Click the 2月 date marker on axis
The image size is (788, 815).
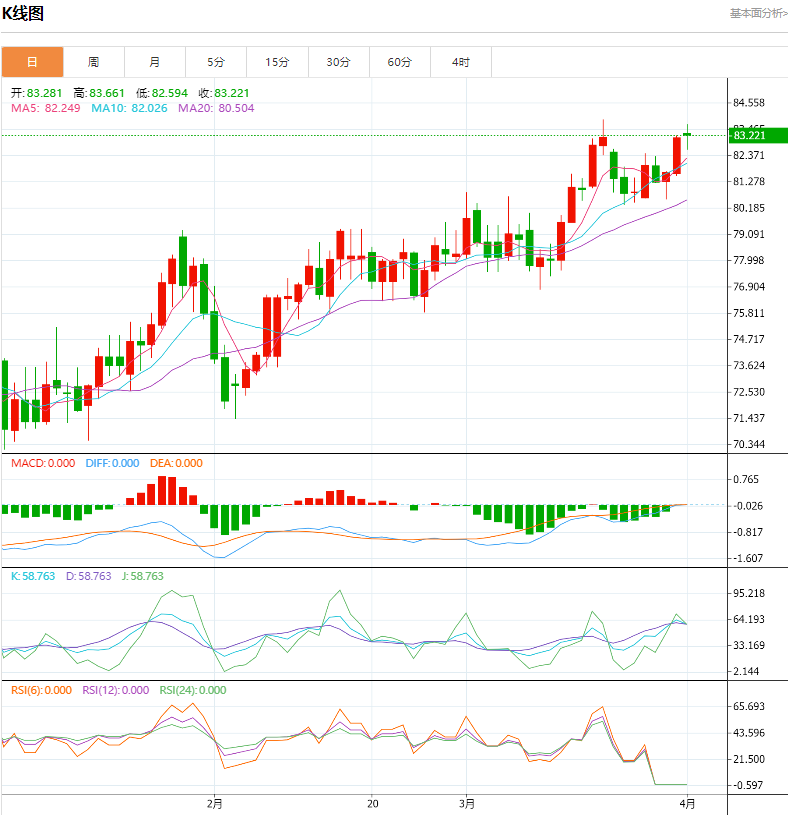[x=213, y=803]
